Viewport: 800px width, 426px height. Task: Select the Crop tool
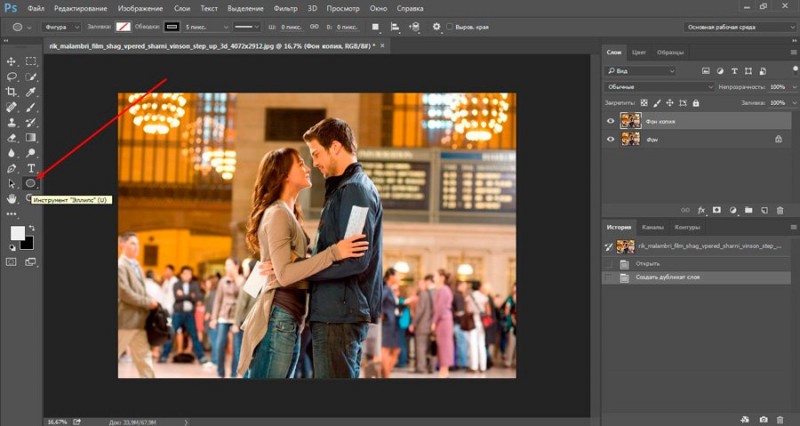pos(11,92)
